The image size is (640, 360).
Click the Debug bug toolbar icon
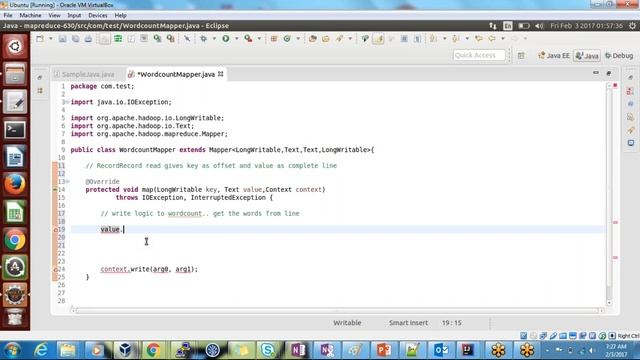pos(203,39)
